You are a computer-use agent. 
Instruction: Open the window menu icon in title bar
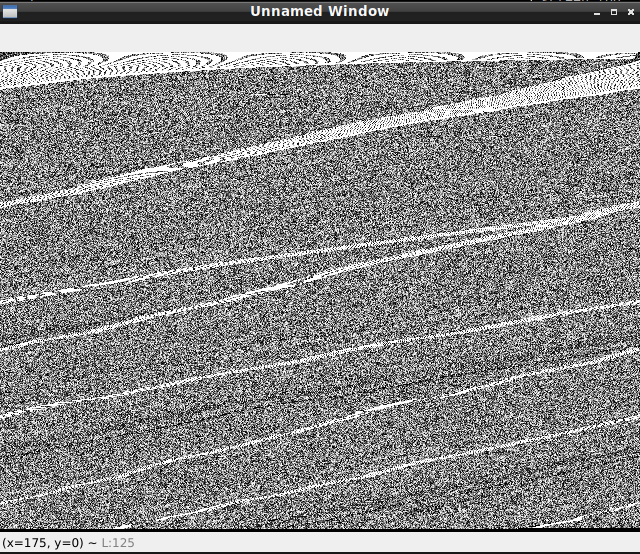click(10, 11)
